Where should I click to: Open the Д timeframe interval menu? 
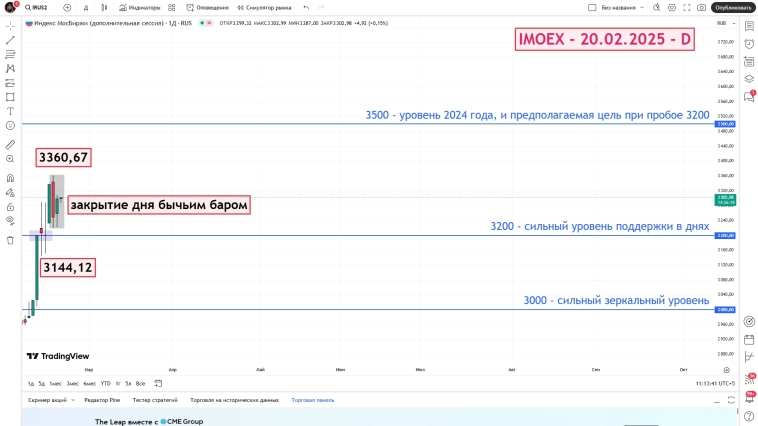coord(86,8)
